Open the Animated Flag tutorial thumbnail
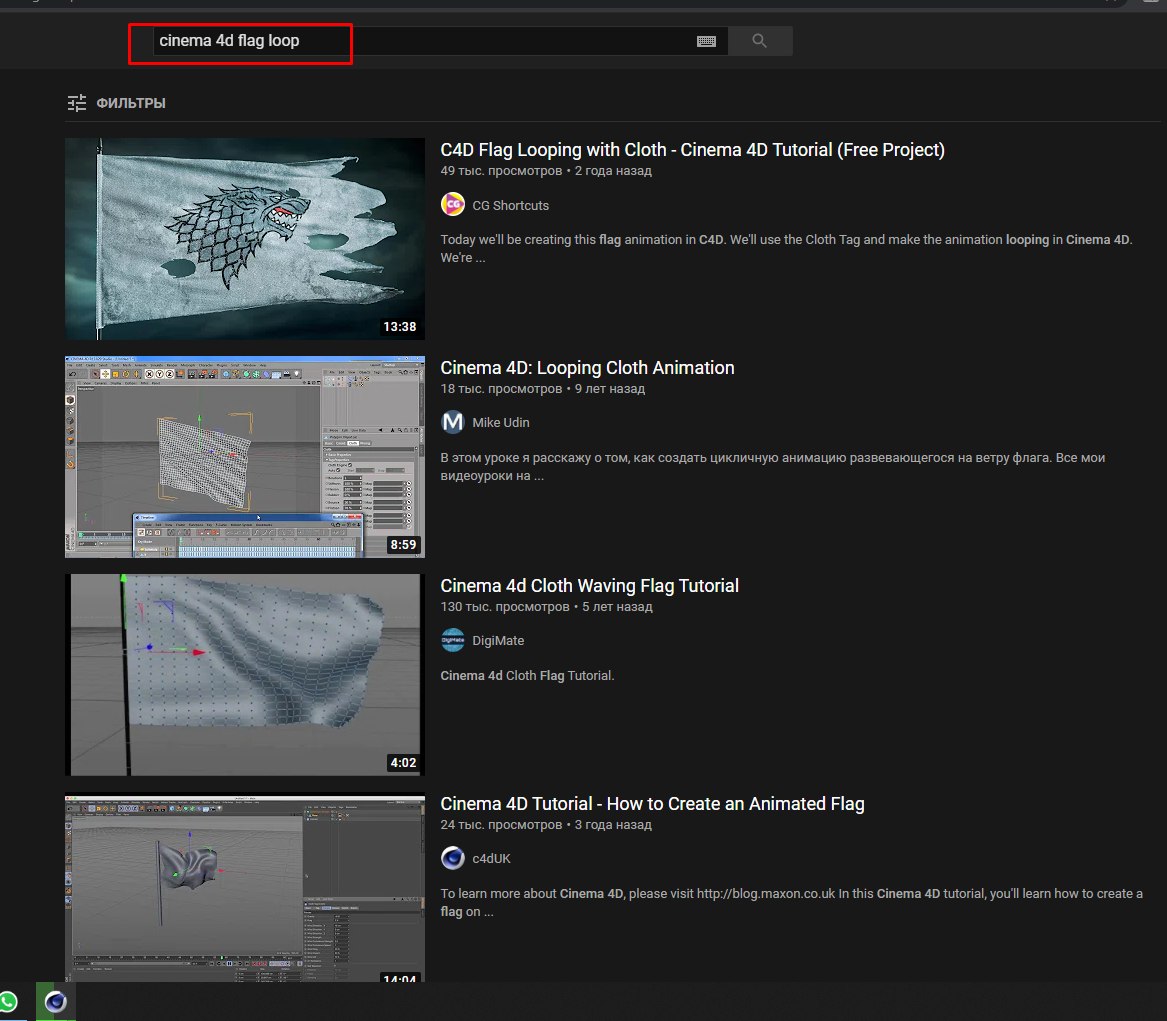Image resolution: width=1167 pixels, height=1021 pixels. click(245, 888)
